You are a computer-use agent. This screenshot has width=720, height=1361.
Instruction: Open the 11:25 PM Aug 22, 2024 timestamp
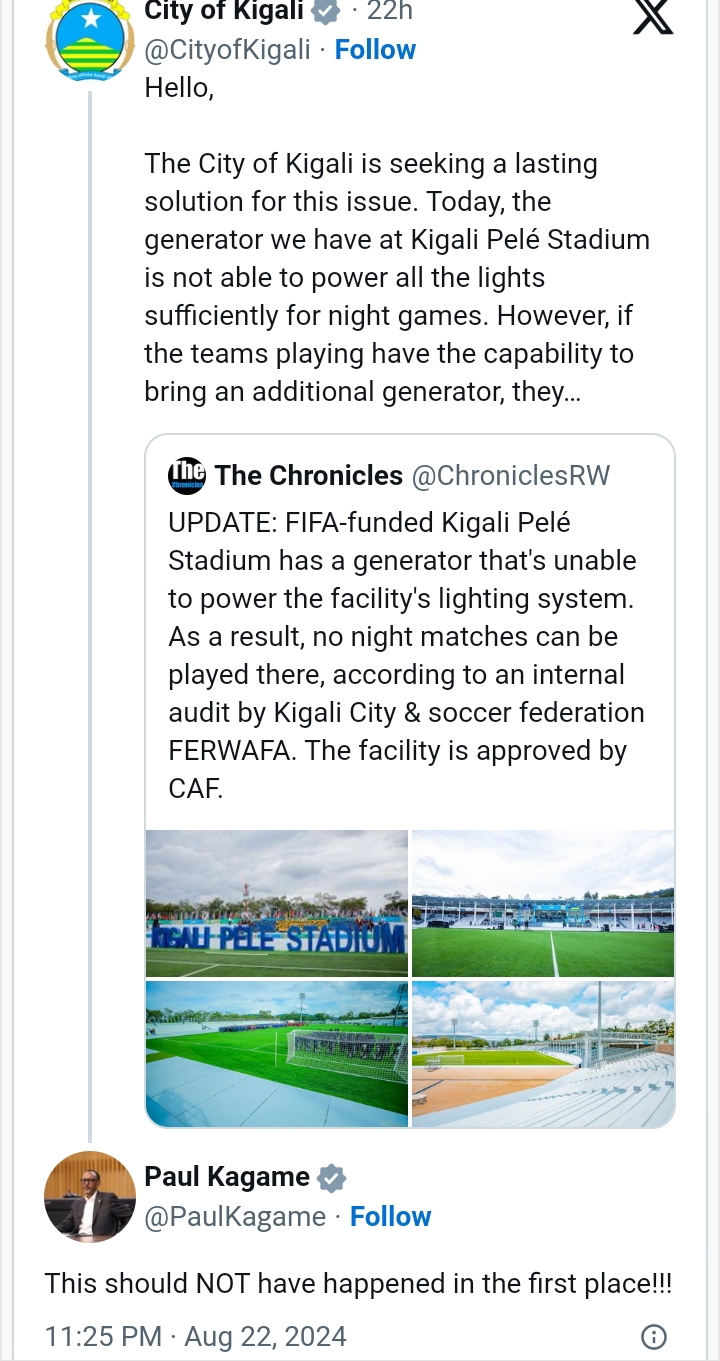point(196,1337)
